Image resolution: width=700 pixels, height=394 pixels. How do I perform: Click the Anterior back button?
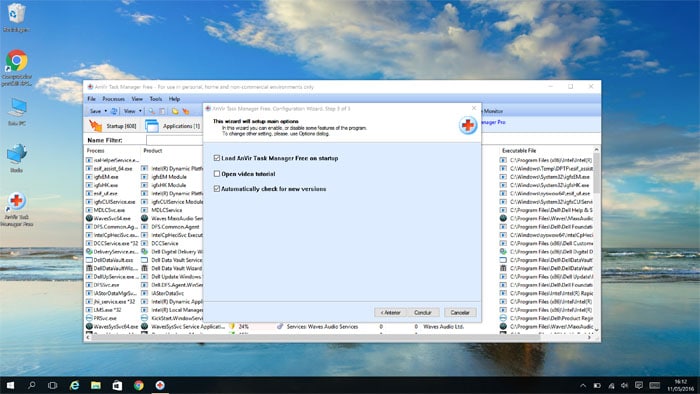pyautogui.click(x=390, y=312)
